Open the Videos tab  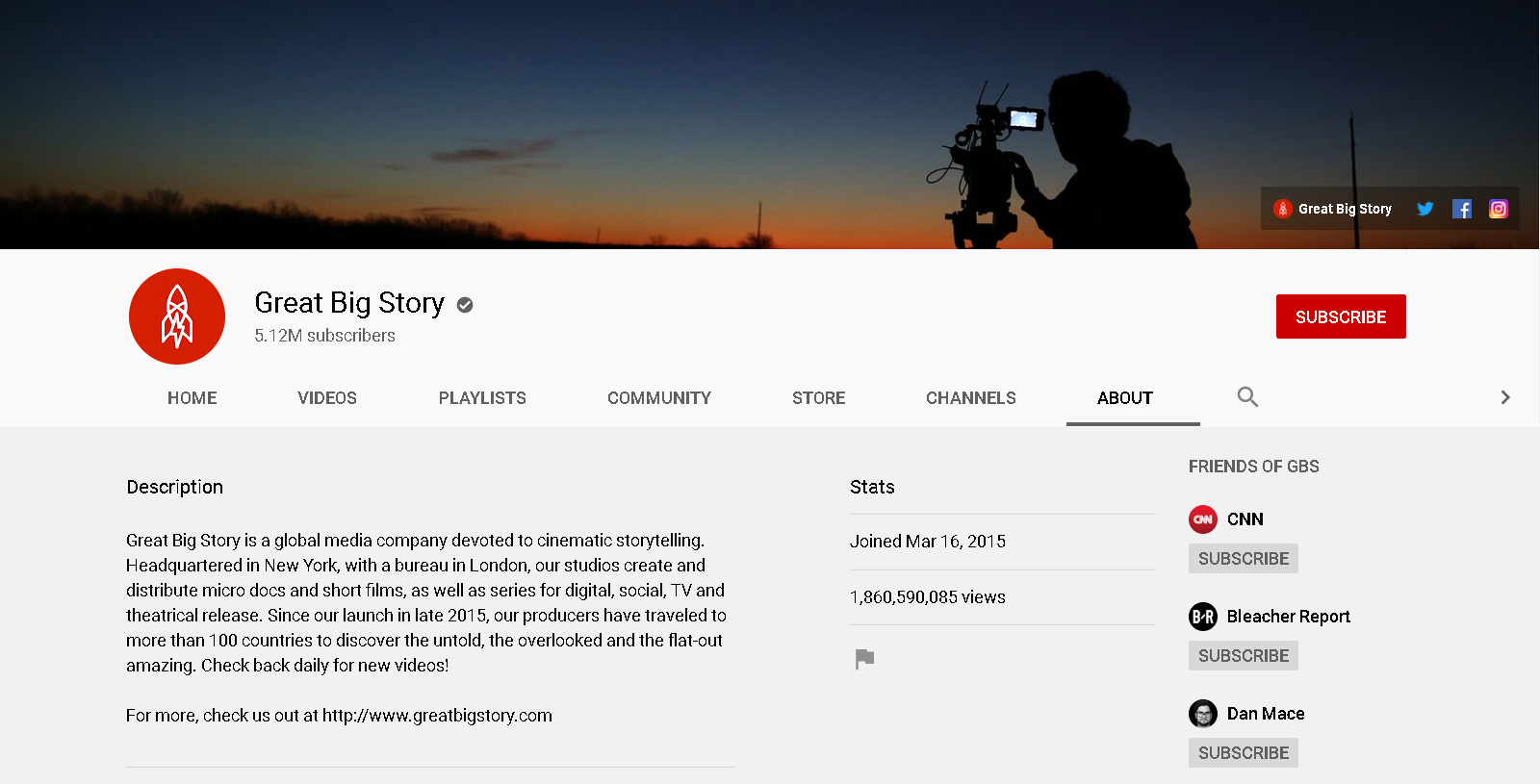[327, 398]
